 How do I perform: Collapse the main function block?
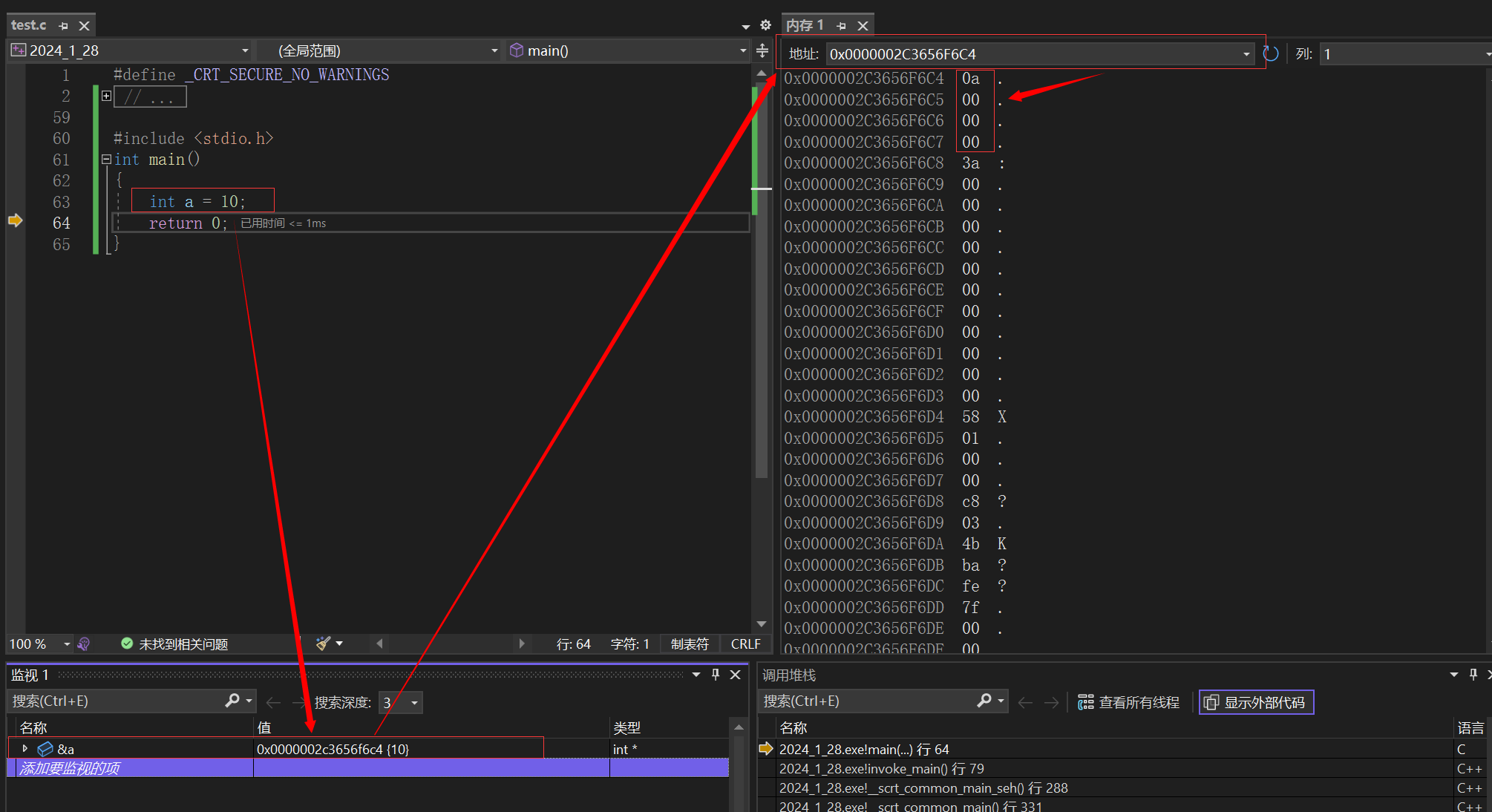[x=106, y=160]
